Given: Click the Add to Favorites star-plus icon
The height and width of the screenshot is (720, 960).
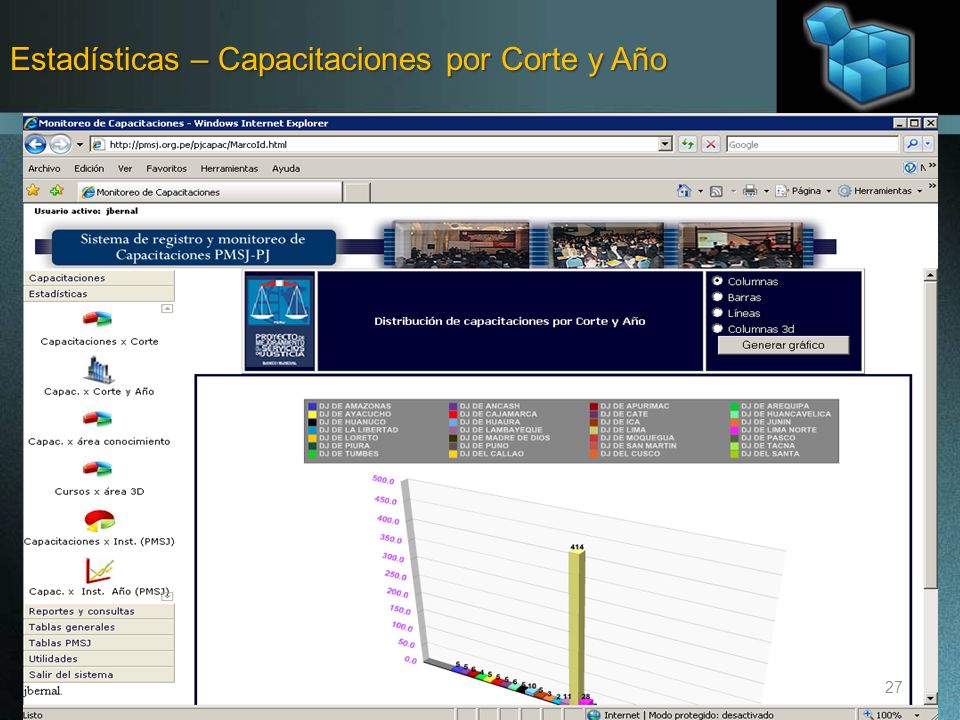Looking at the screenshot, I should [57, 191].
